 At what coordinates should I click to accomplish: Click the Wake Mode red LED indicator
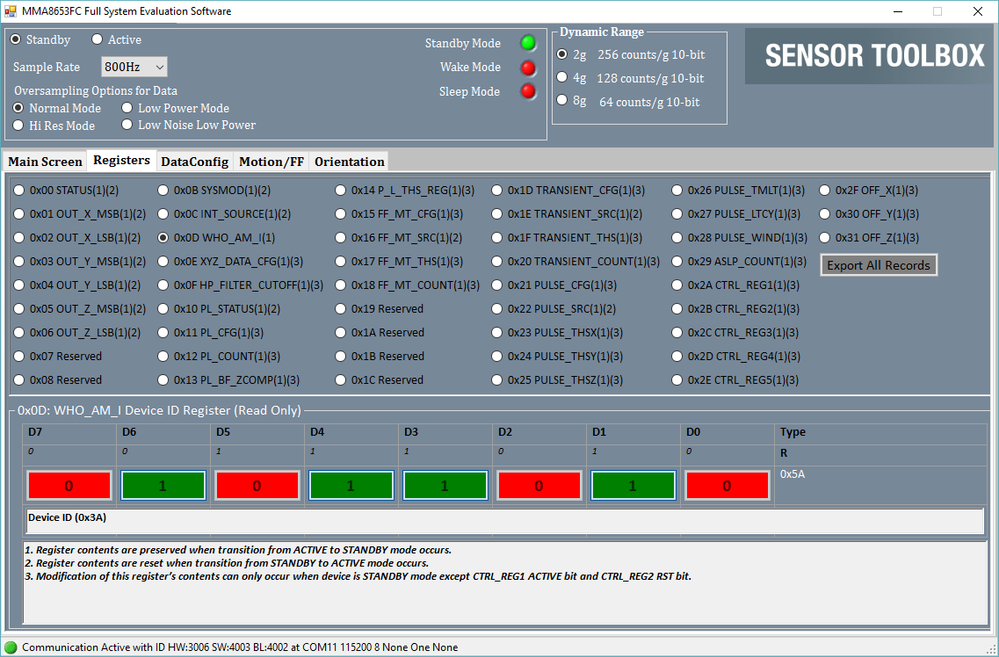point(528,68)
